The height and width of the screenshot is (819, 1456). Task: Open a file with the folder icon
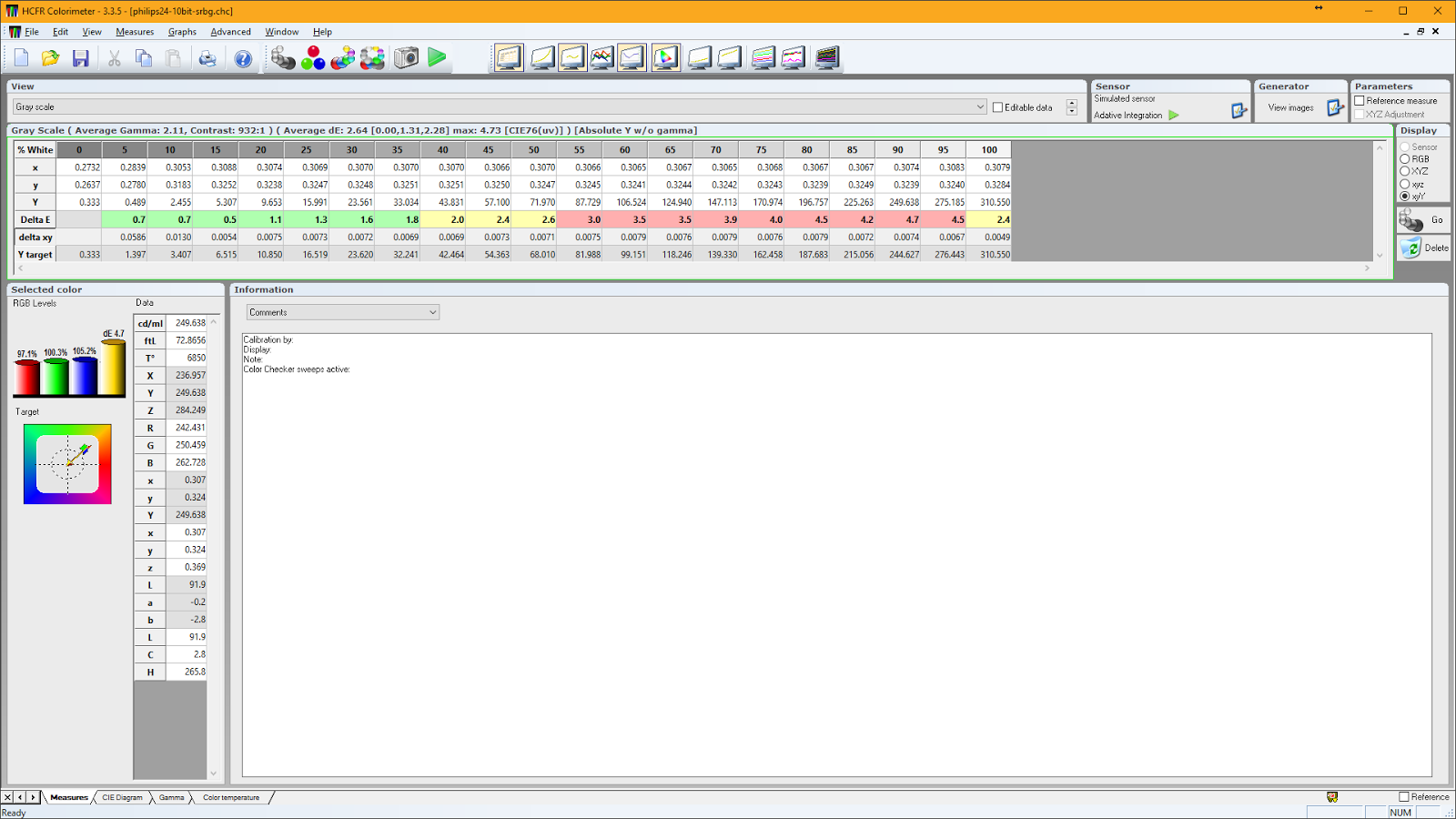pyautogui.click(x=51, y=58)
